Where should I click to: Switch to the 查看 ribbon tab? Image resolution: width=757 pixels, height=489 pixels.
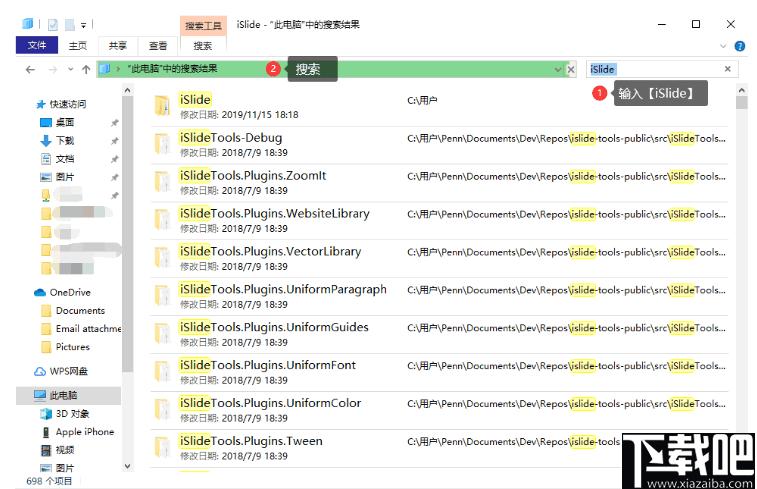point(157,46)
